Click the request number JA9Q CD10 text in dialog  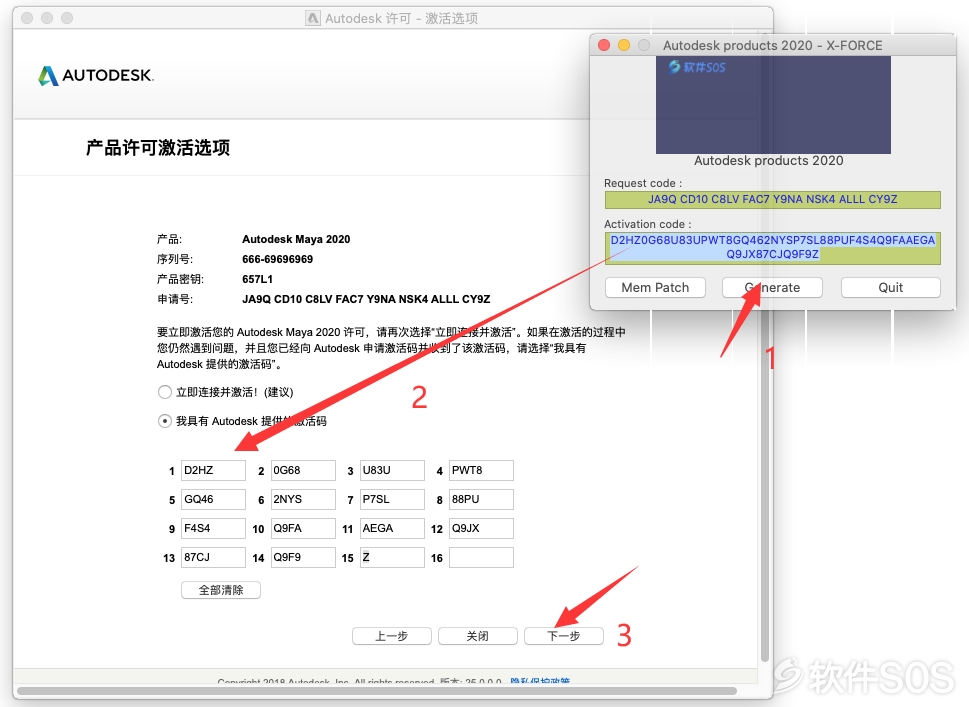click(x=366, y=299)
